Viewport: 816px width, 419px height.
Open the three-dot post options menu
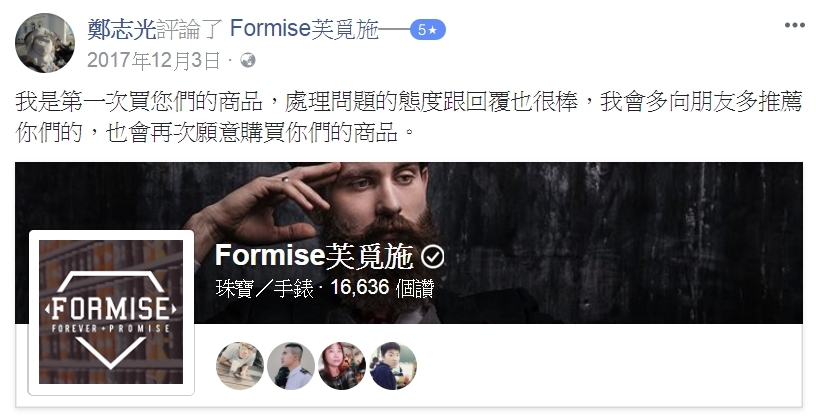[794, 26]
